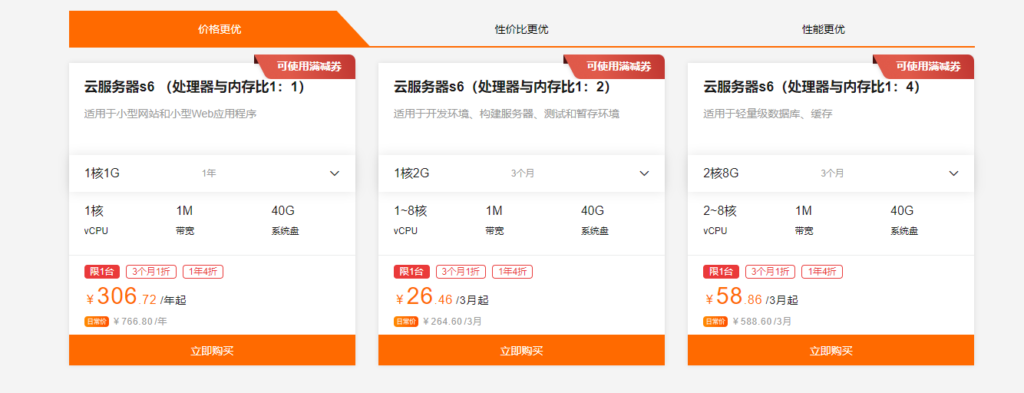Click 限1台 badge on the 1:4 card

pyautogui.click(x=721, y=272)
